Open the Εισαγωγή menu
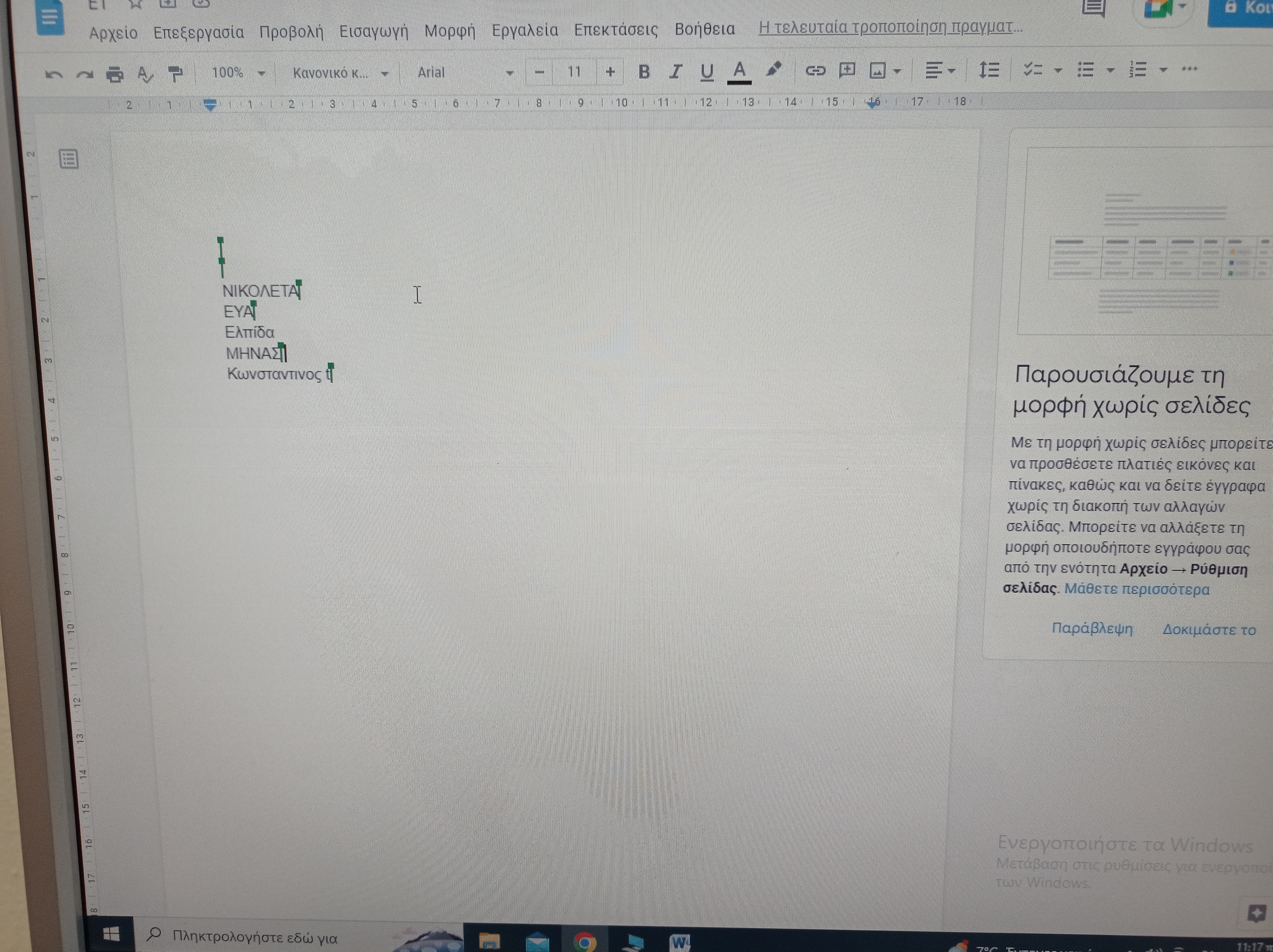Viewport: 1273px width, 952px height. point(374,31)
